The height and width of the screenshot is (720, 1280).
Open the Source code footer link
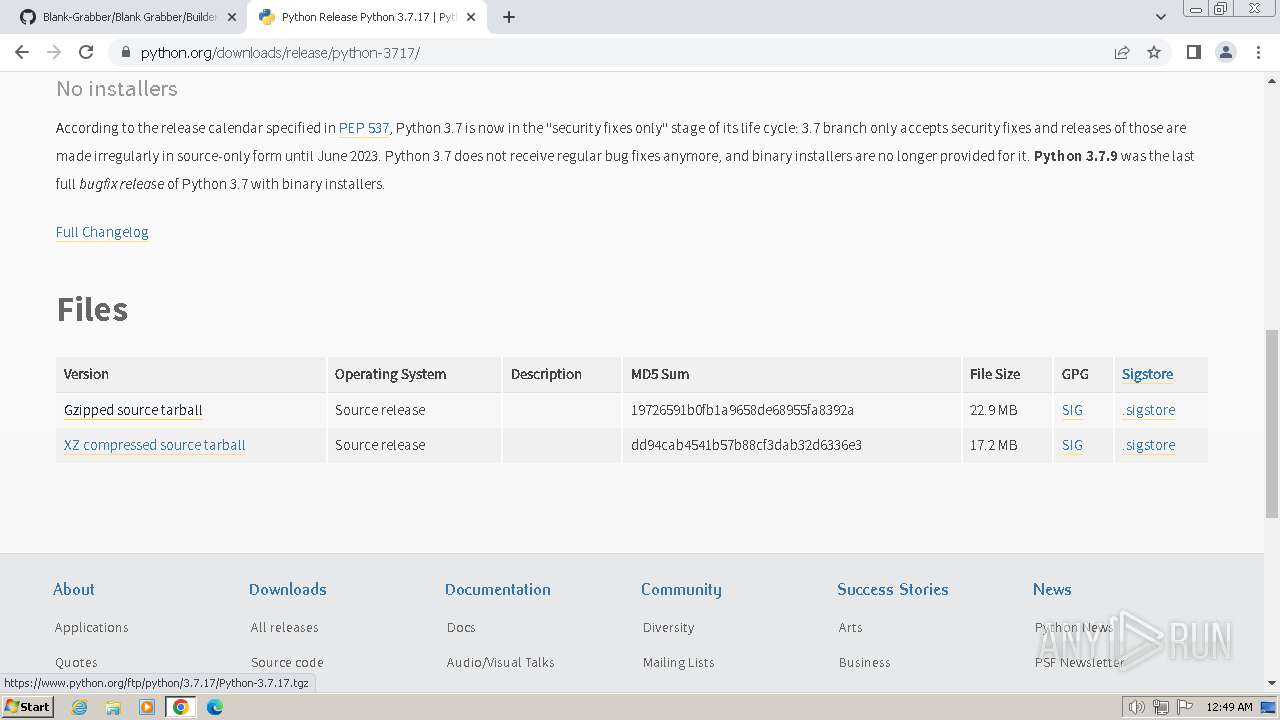pyautogui.click(x=287, y=662)
